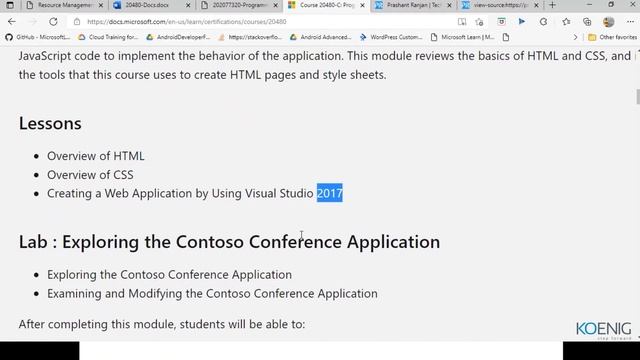Click 'Creating a Web Application' lesson text
This screenshot has width=640, height=360.
pyautogui.click(x=195, y=193)
